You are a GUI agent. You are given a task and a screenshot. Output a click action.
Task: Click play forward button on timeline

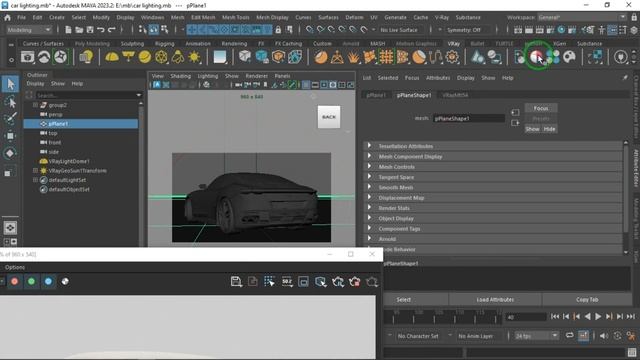[598, 316]
